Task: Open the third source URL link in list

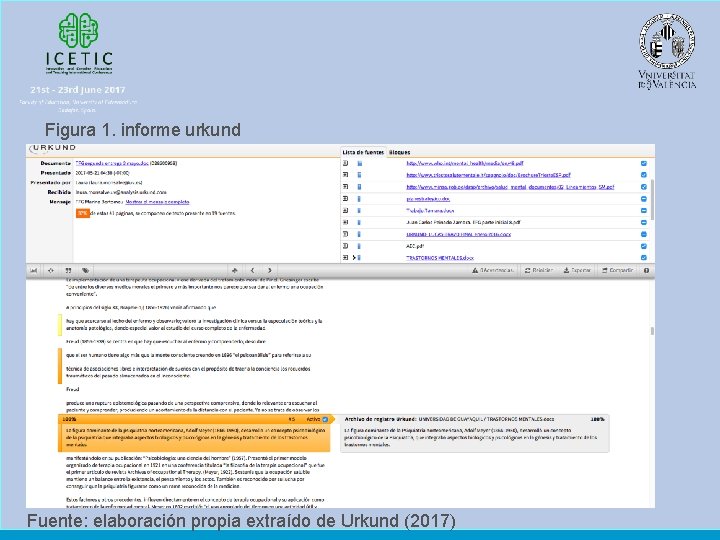Action: [x=510, y=187]
